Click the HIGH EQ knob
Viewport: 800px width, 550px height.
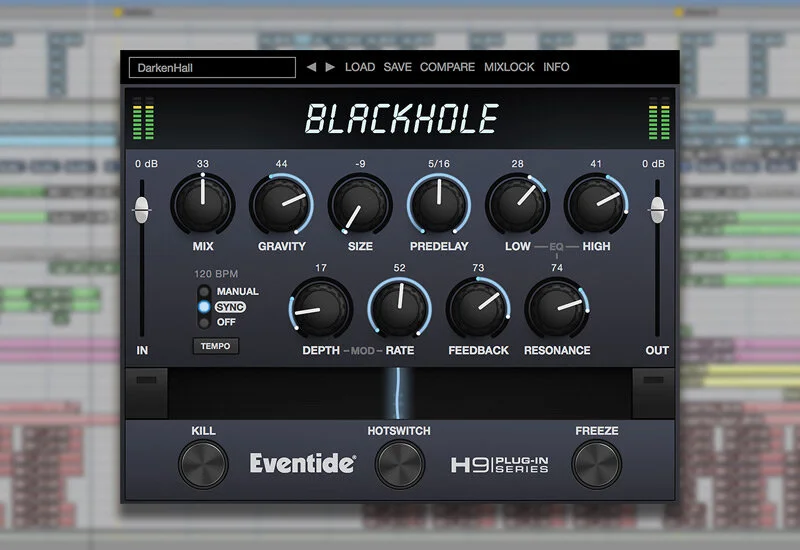click(x=596, y=204)
